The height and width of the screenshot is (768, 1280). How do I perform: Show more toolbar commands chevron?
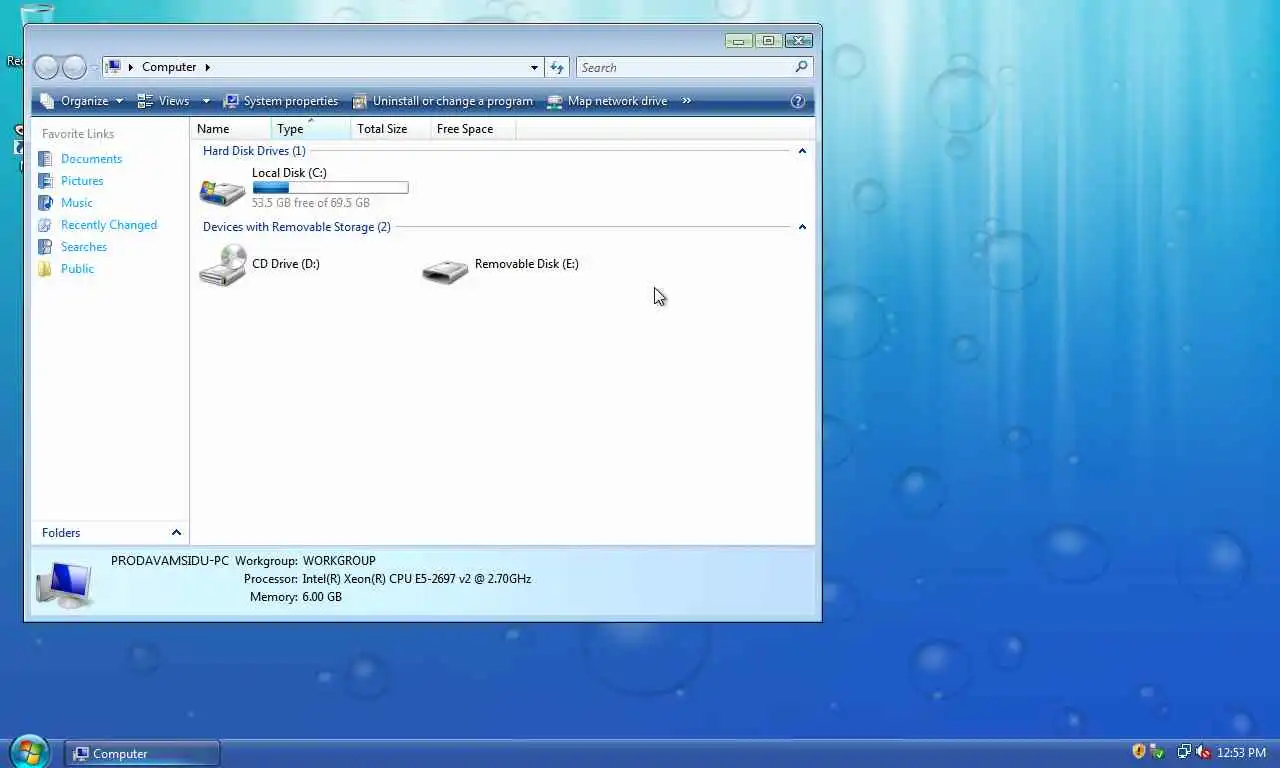pos(687,101)
